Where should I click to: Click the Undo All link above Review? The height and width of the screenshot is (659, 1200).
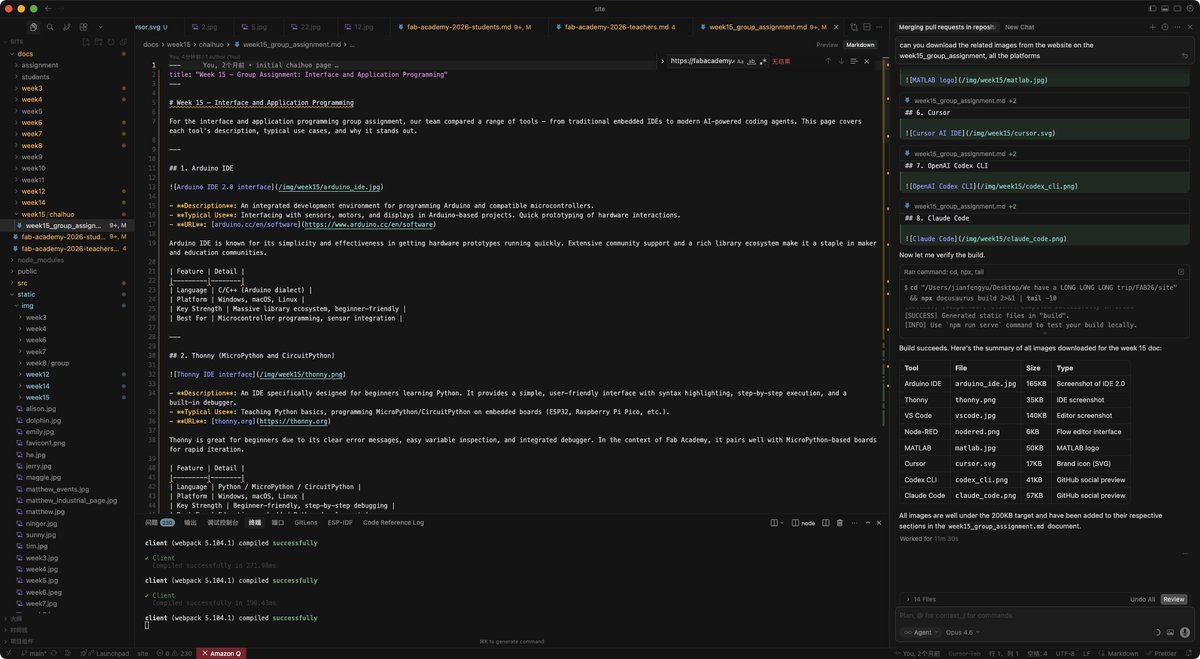pos(1143,599)
